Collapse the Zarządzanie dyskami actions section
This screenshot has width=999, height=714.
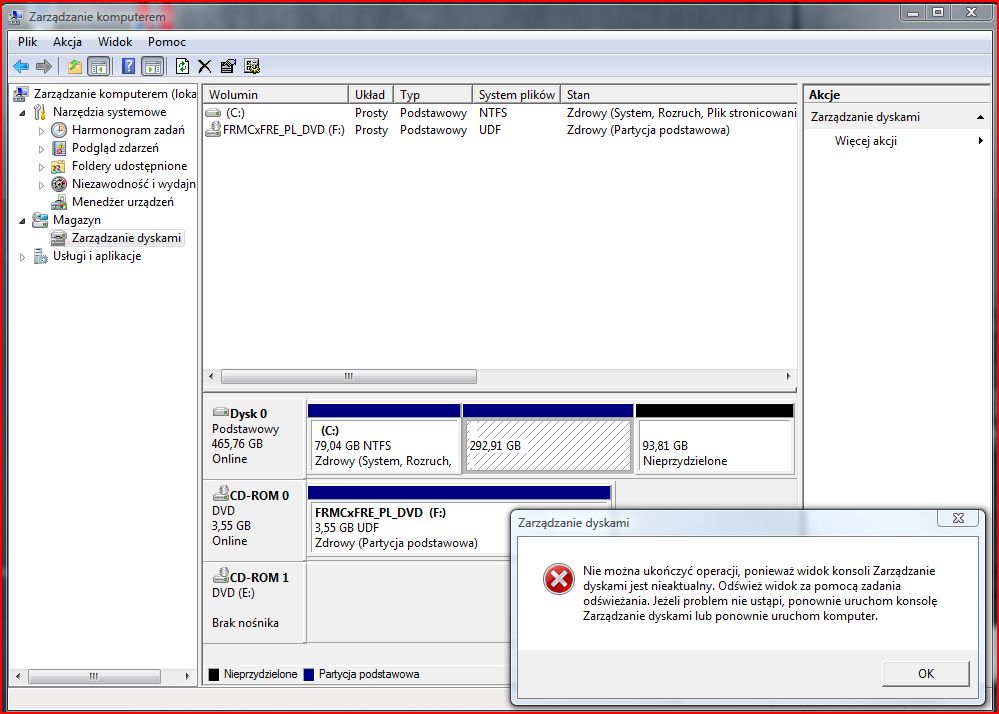(980, 117)
